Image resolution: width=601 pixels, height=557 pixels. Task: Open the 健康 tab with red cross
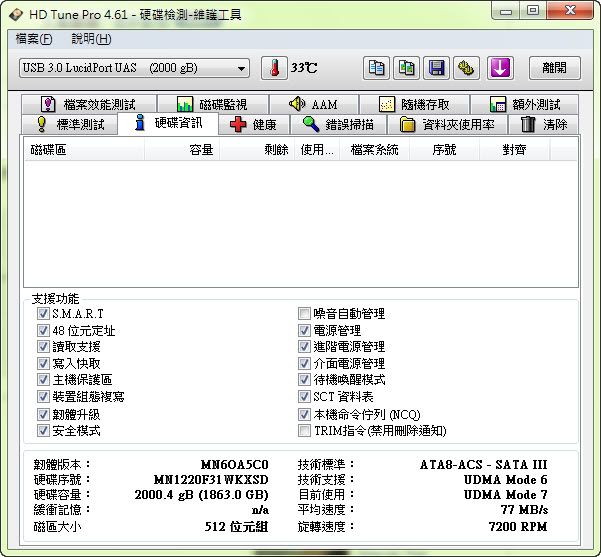point(253,125)
